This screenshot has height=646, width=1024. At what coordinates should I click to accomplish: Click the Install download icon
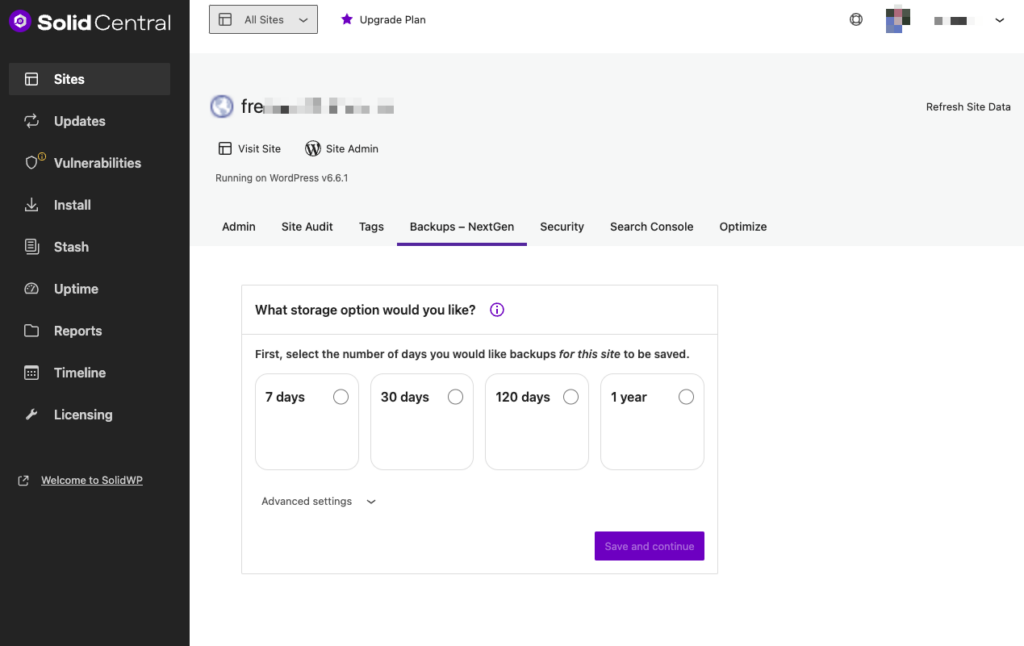[x=32, y=205]
